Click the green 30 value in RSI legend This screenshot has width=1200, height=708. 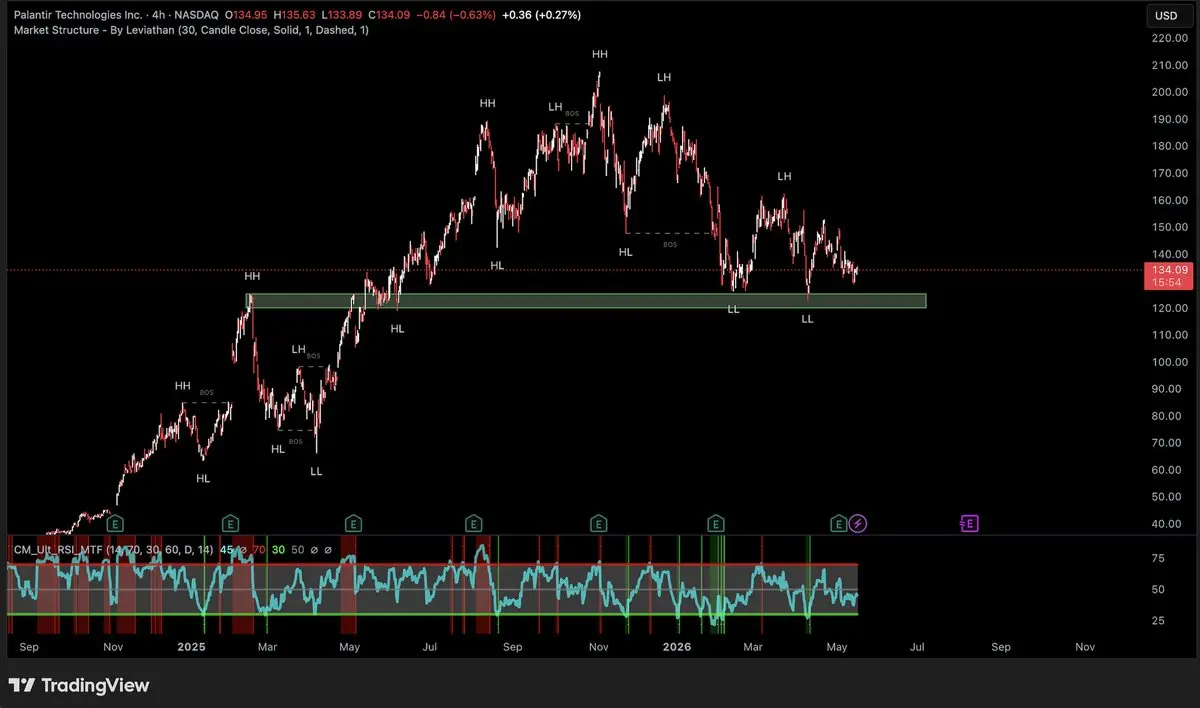click(x=278, y=549)
